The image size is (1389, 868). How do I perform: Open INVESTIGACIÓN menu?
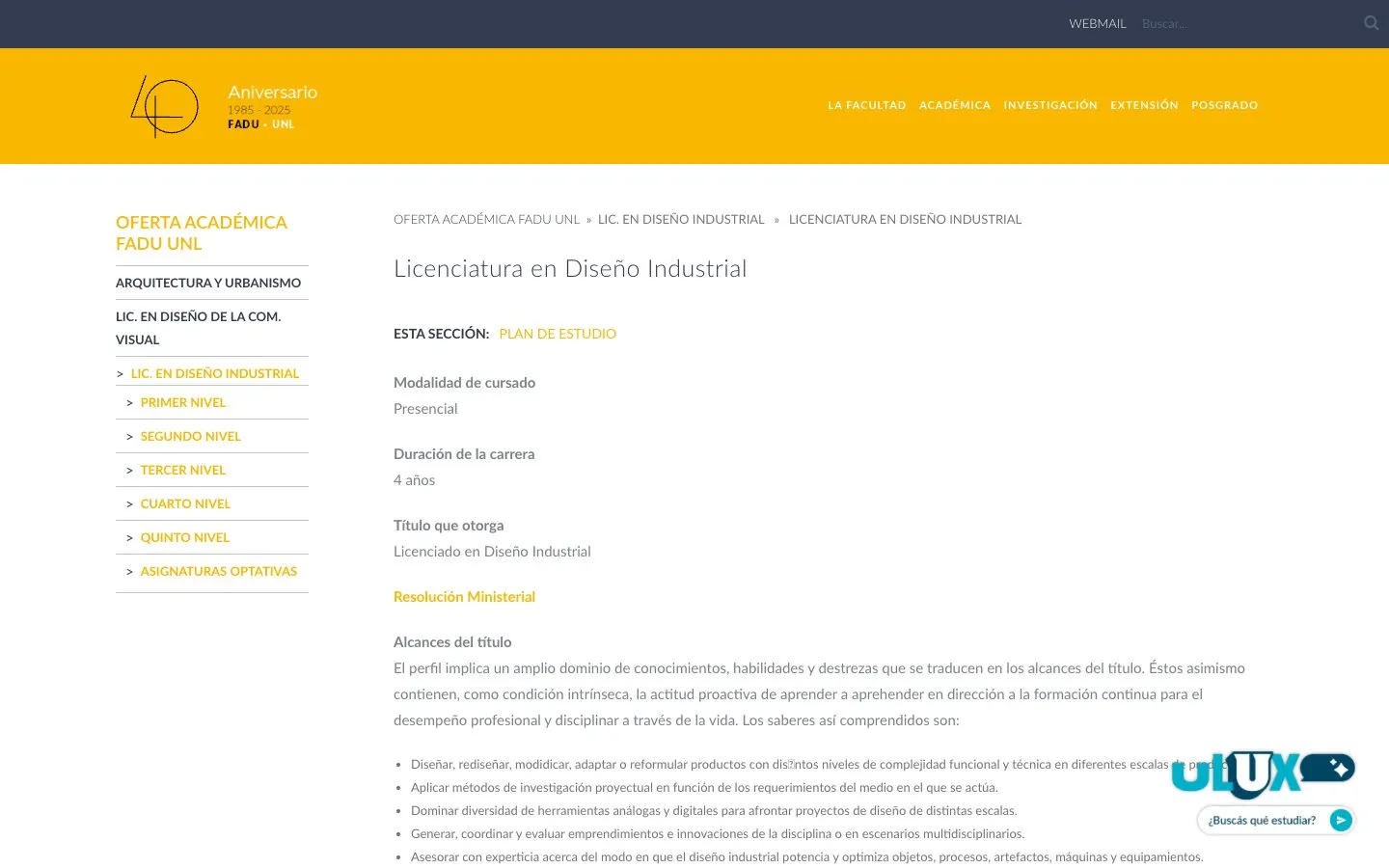click(1050, 105)
